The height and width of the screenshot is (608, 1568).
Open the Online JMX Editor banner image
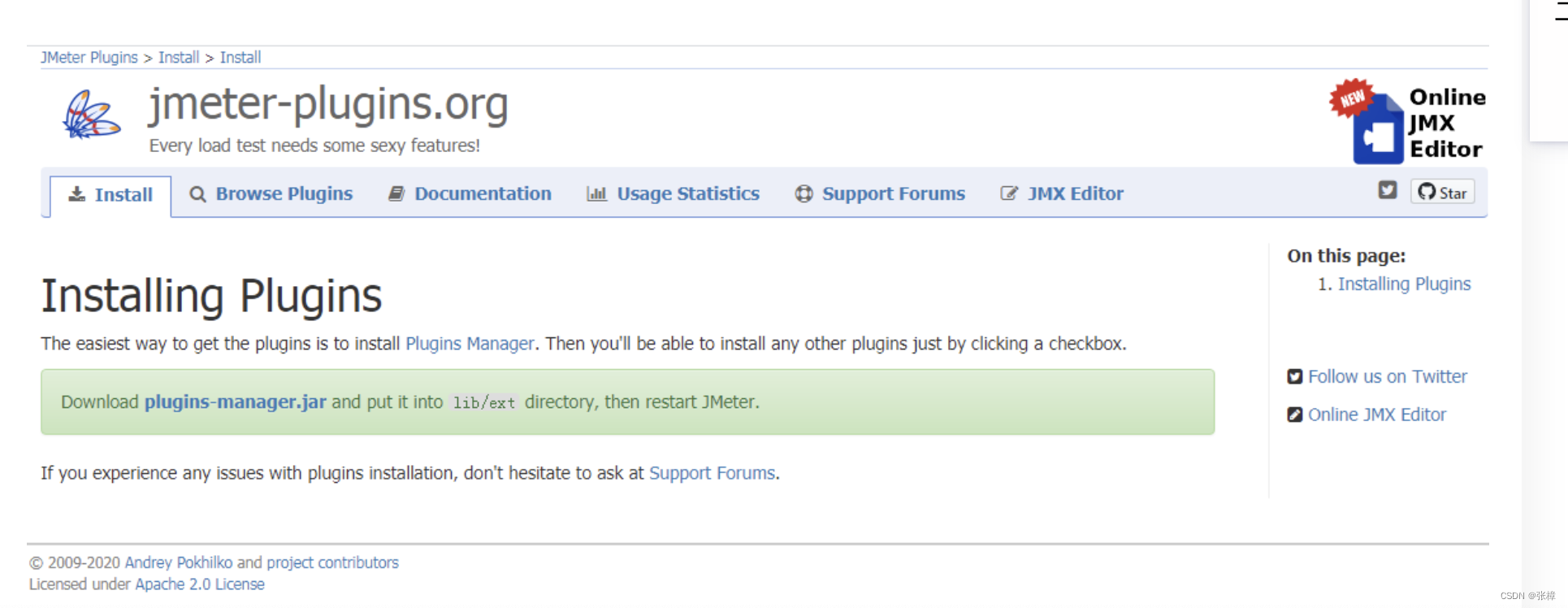(x=1407, y=121)
